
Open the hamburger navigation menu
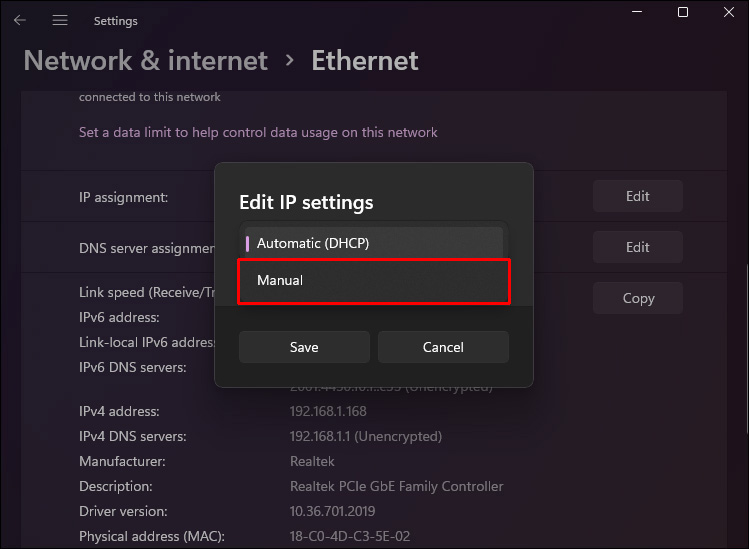60,20
